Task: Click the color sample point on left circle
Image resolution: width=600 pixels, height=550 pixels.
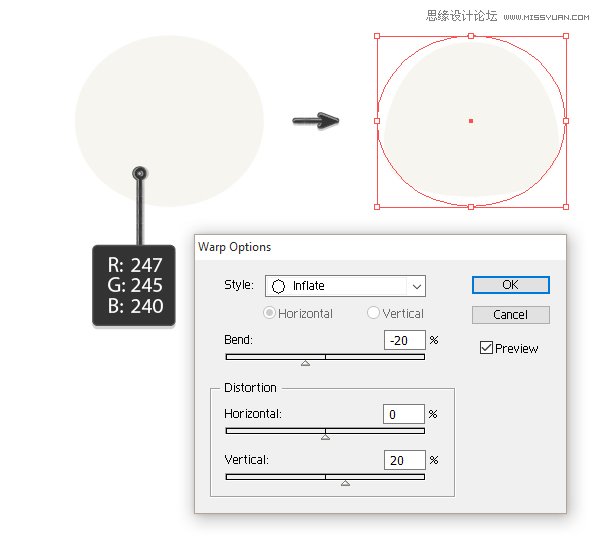Action: click(140, 174)
